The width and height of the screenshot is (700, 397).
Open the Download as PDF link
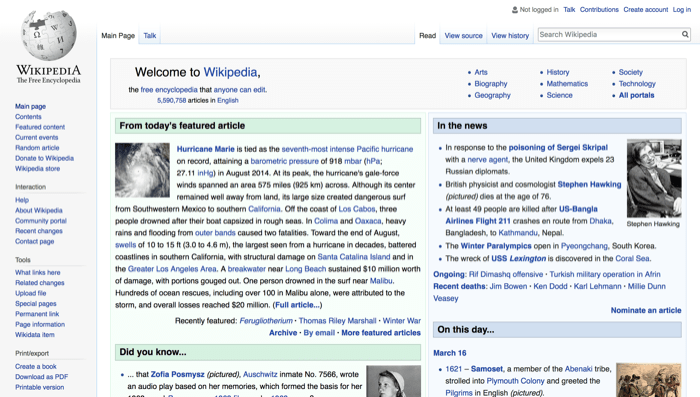[x=42, y=377]
